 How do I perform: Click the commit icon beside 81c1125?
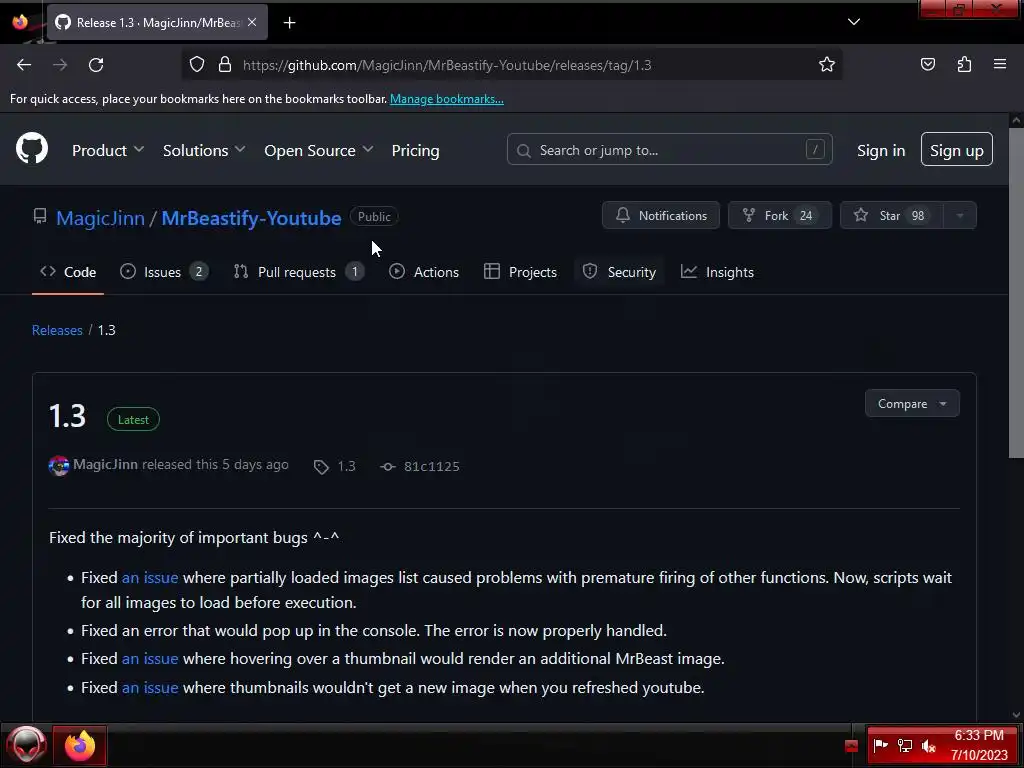point(388,467)
